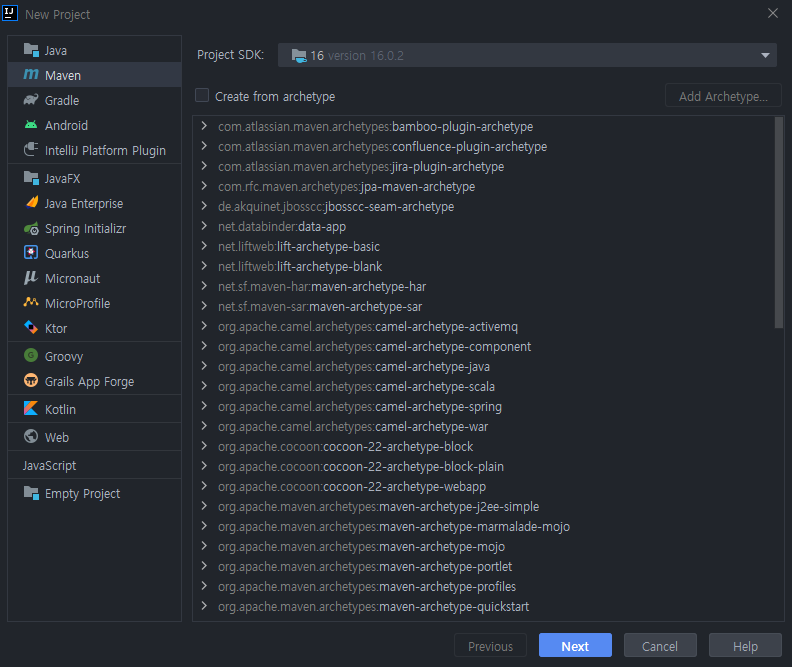Choose Empty Project label in list

point(82,494)
